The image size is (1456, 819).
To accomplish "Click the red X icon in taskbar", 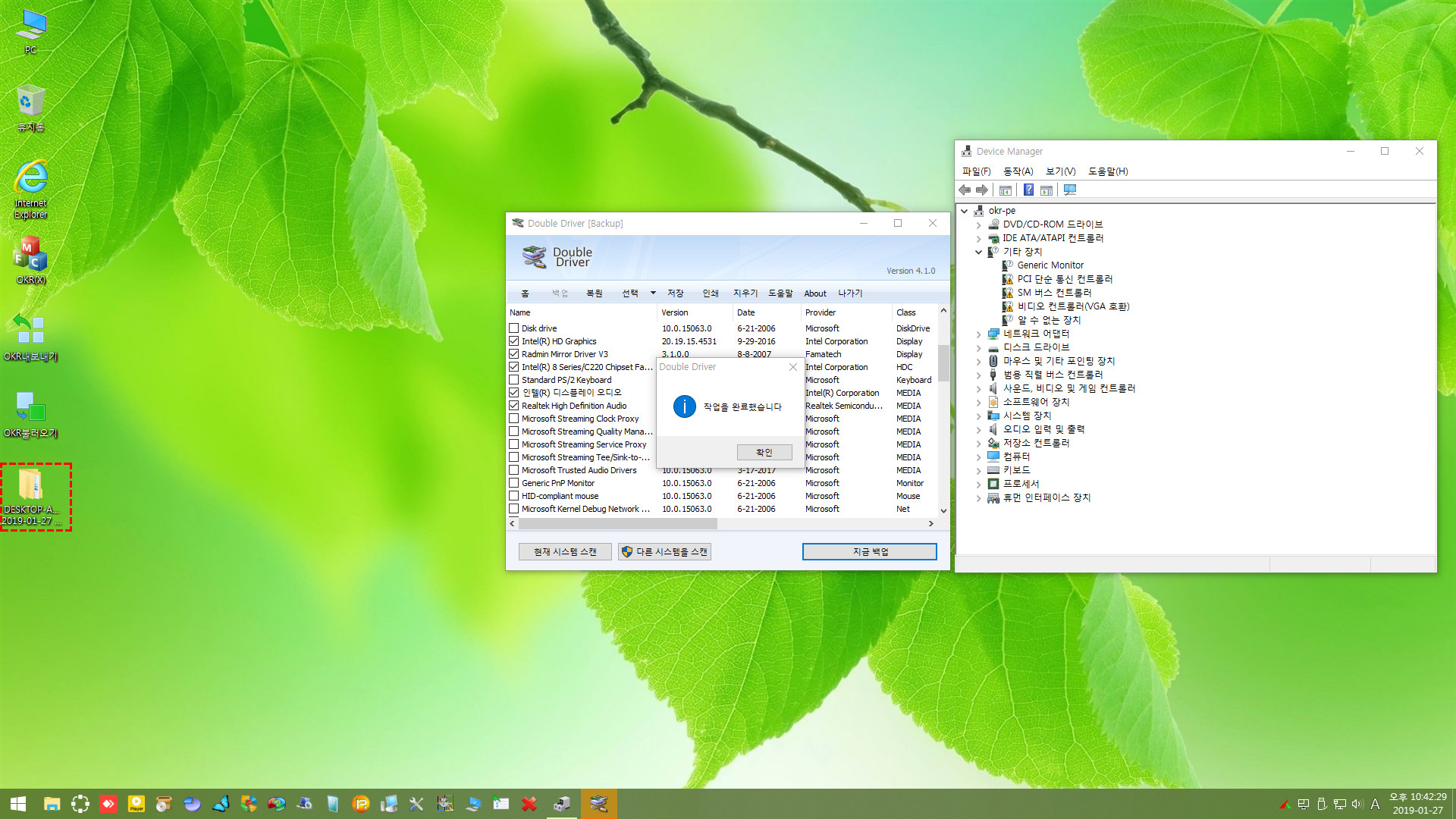I will [529, 804].
